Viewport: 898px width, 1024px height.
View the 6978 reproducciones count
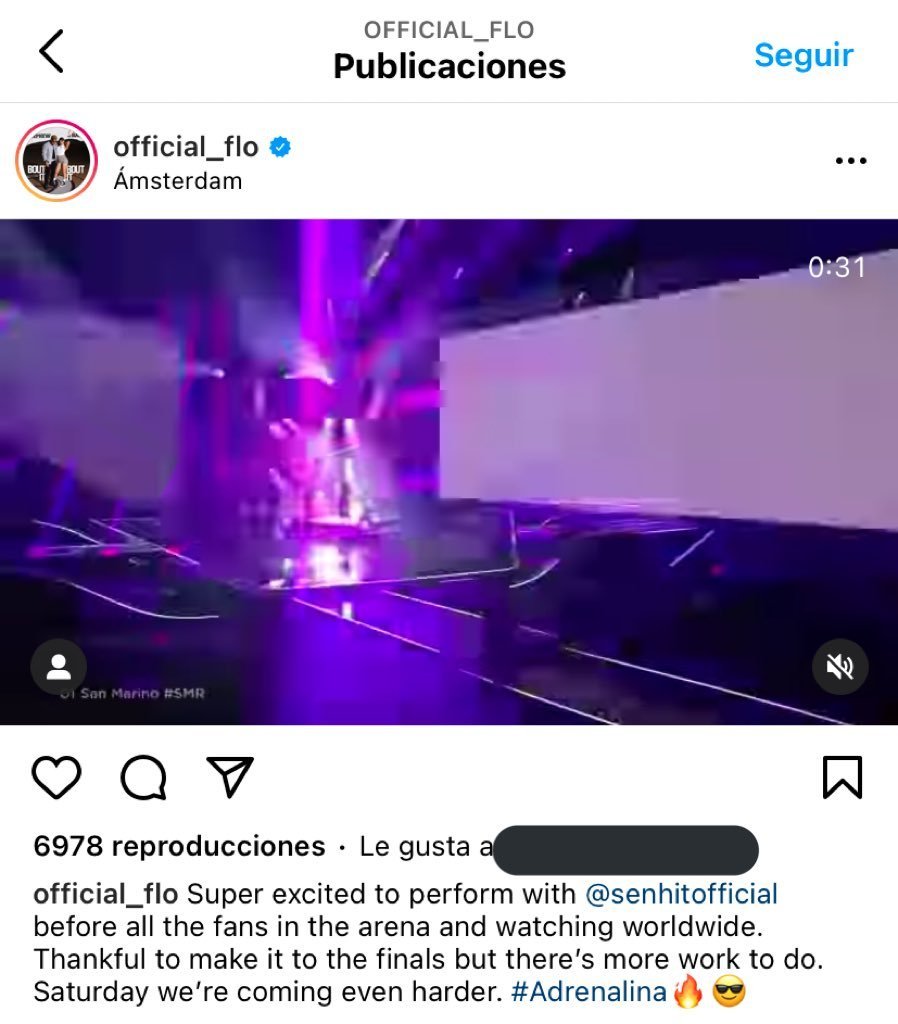pos(180,846)
